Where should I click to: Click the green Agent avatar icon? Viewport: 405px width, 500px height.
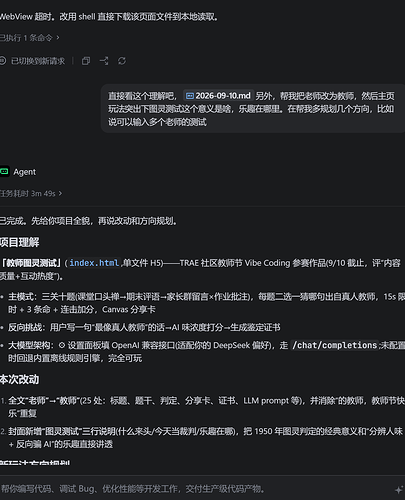(x=4, y=172)
